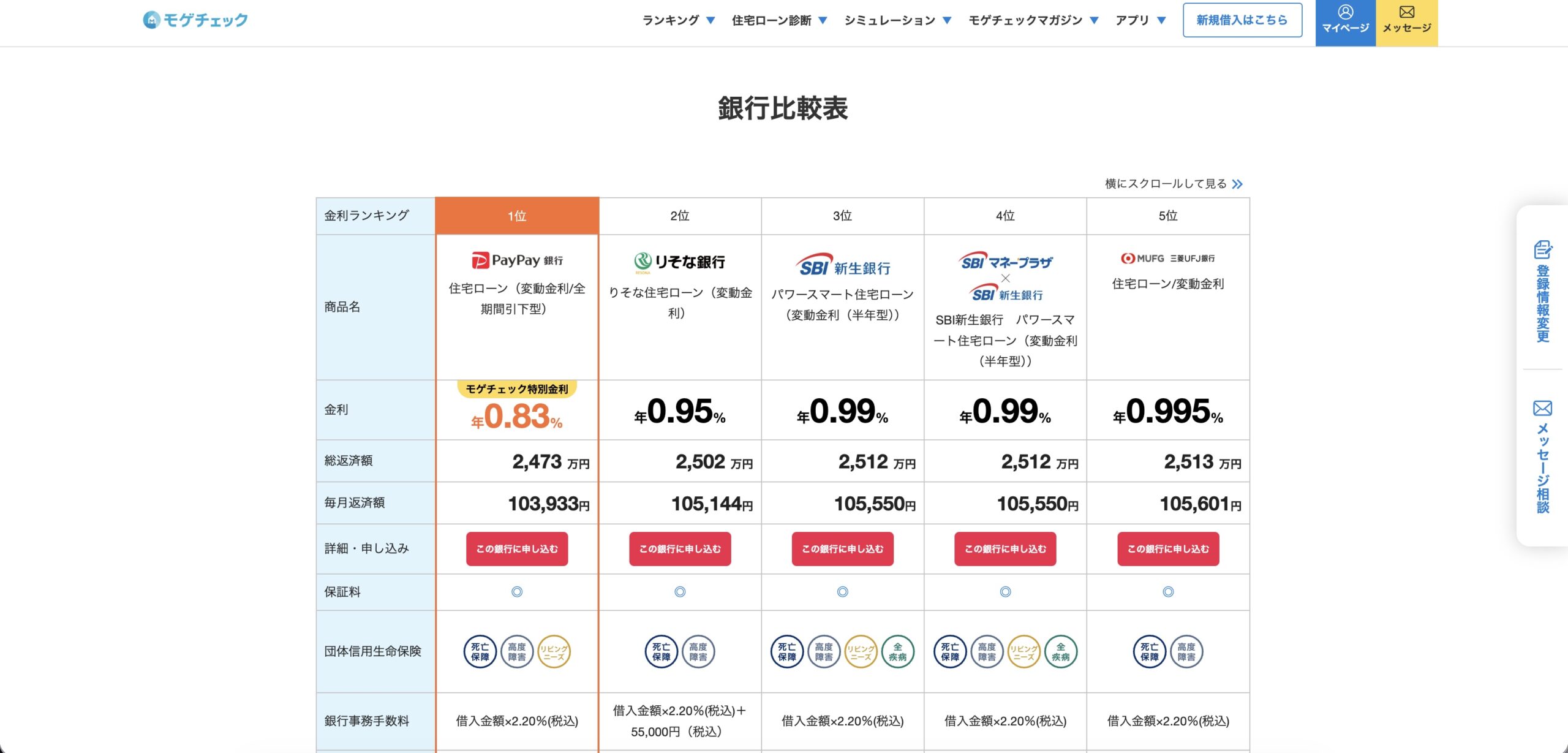Click the 年0.995% rate value
Screen dimensions: 1568x753
tap(1168, 411)
